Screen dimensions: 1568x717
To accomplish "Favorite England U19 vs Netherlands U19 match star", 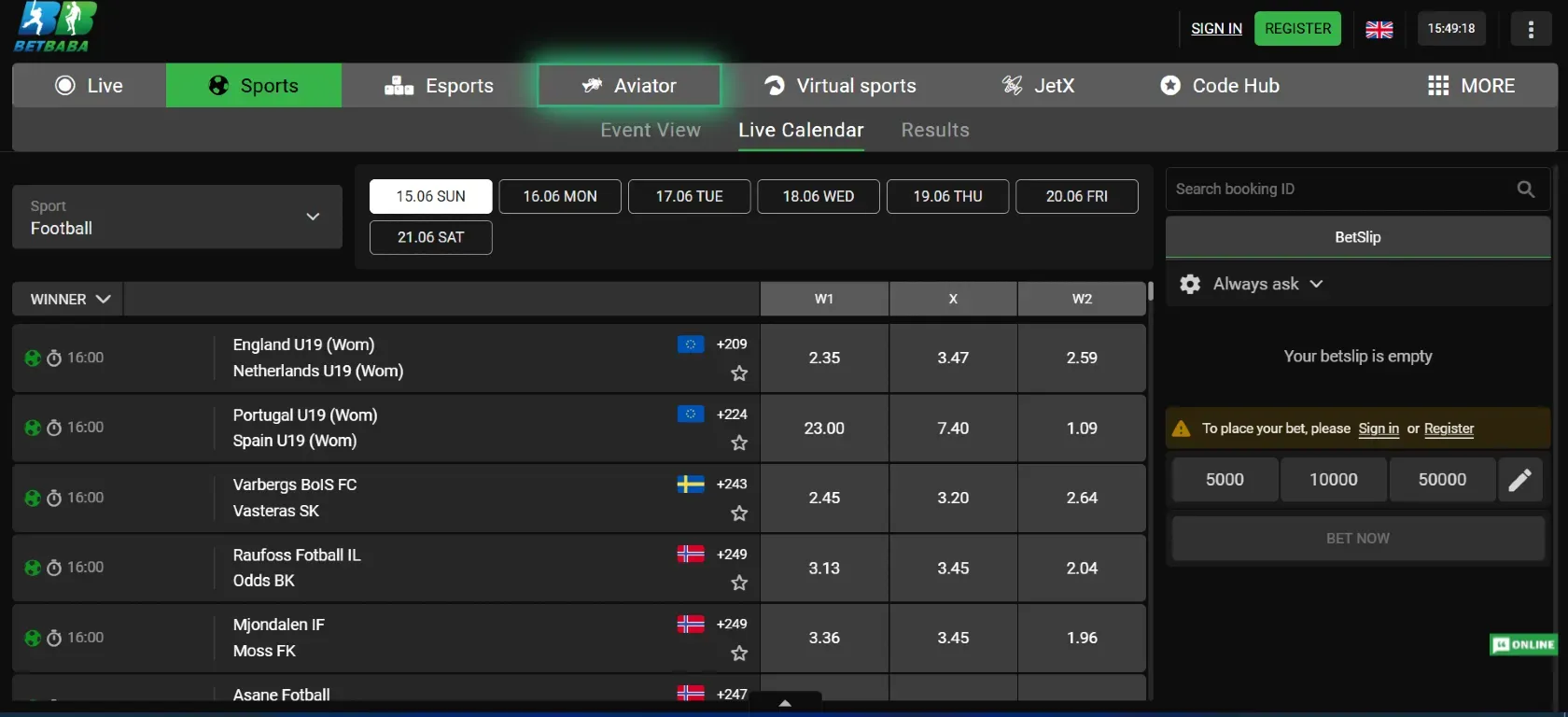I will pos(739,373).
